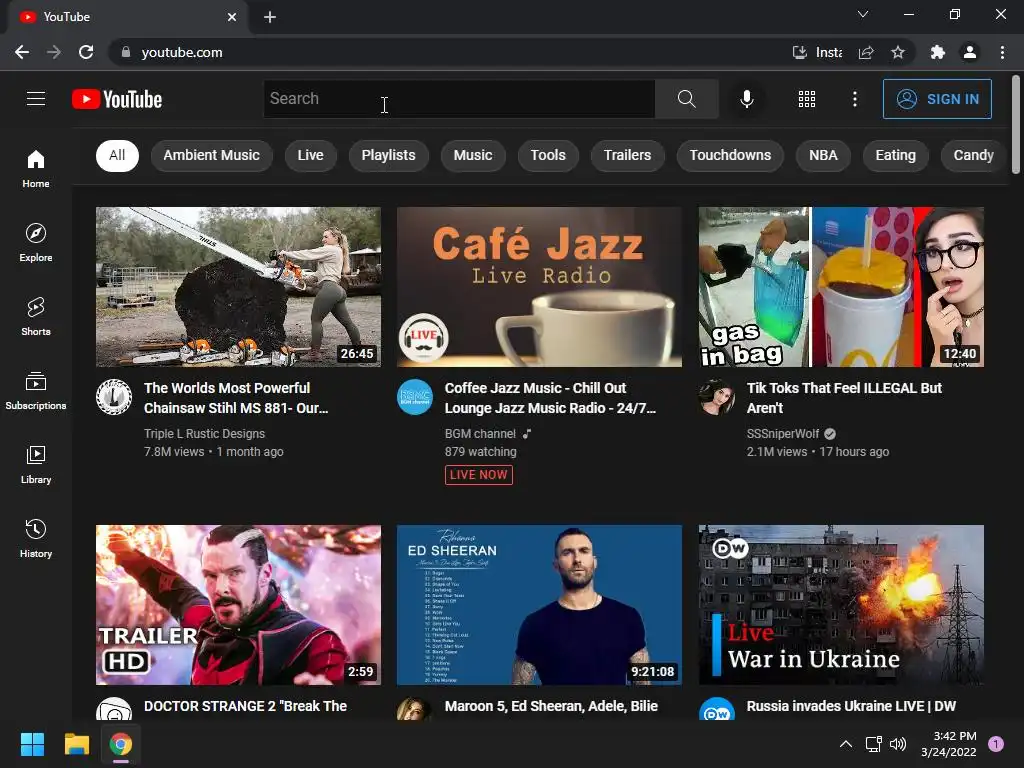Select the Playlists filter chip
The width and height of the screenshot is (1024, 768).
(x=389, y=155)
